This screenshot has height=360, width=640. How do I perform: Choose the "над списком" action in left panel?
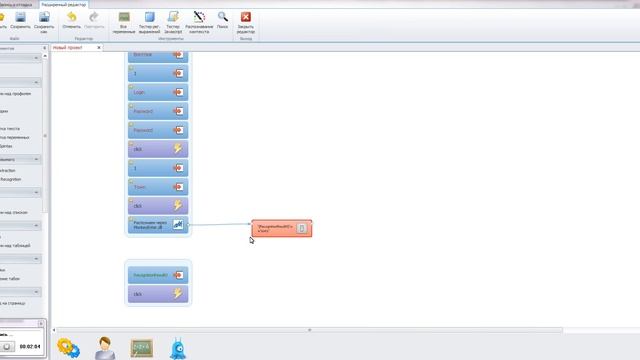point(14,212)
